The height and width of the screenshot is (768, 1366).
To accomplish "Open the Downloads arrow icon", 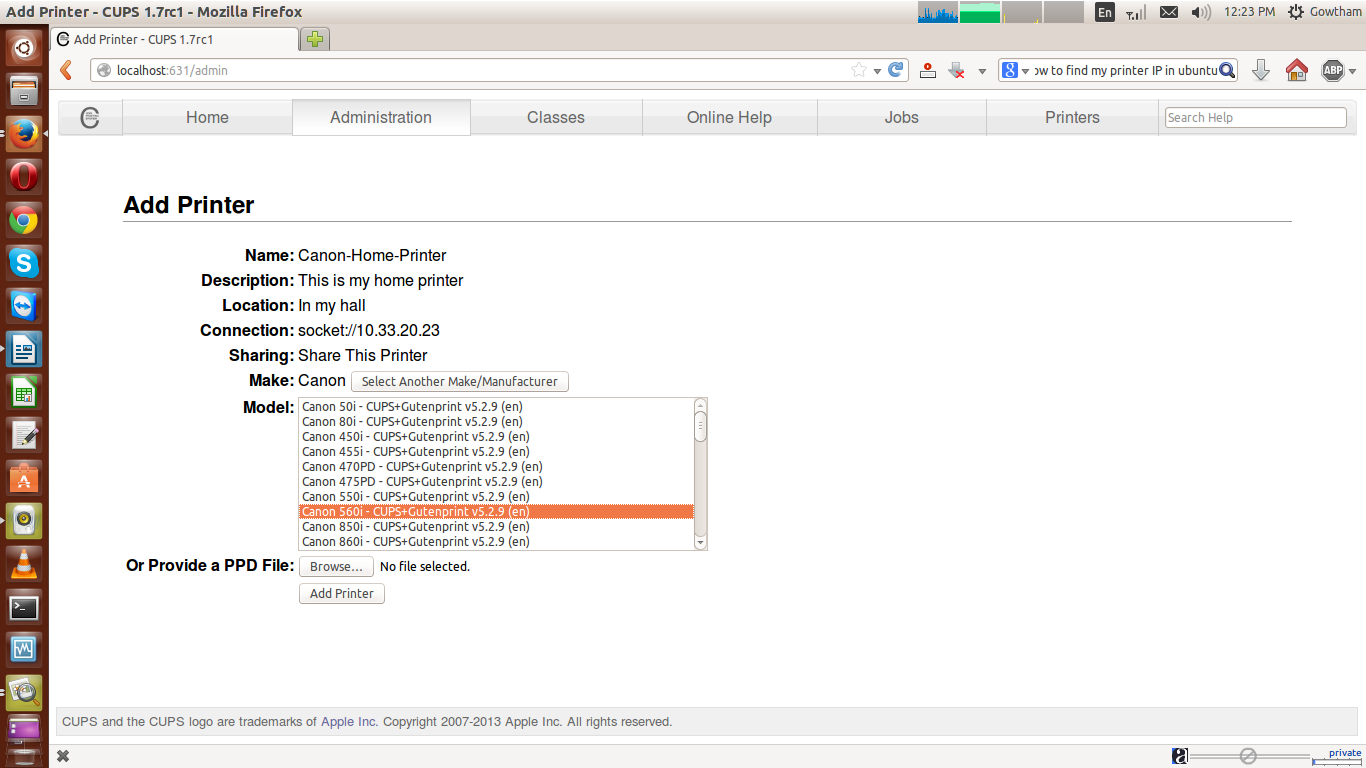I will point(1261,70).
